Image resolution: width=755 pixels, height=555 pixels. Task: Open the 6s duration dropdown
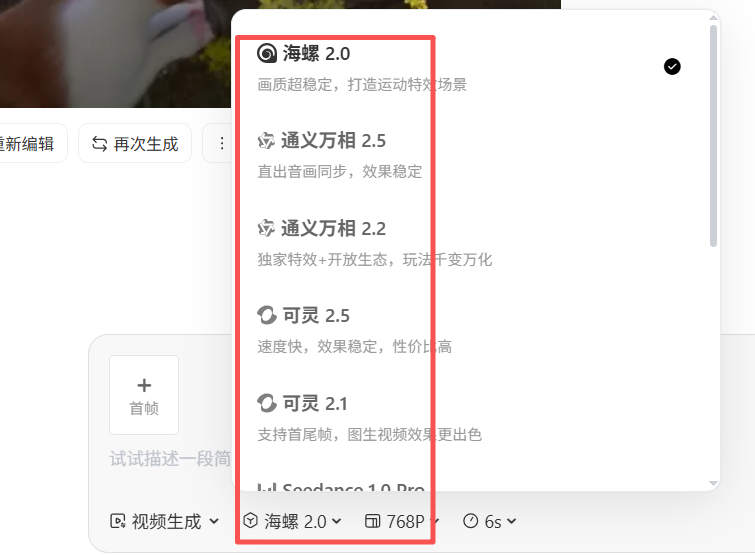[x=490, y=521]
